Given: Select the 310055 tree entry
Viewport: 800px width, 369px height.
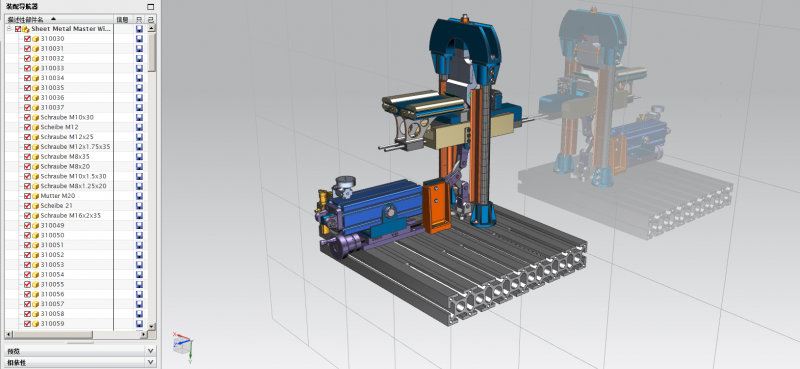Looking at the screenshot, I should (x=53, y=284).
